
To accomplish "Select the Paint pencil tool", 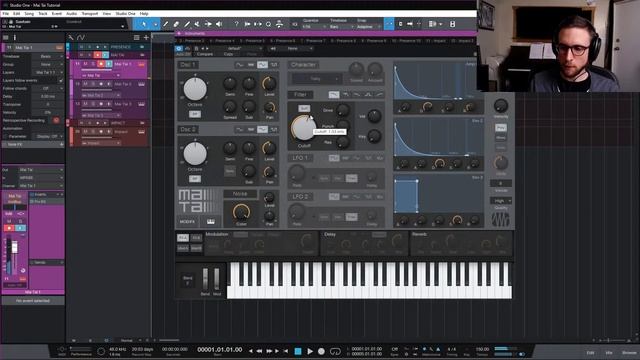I will (x=187, y=24).
